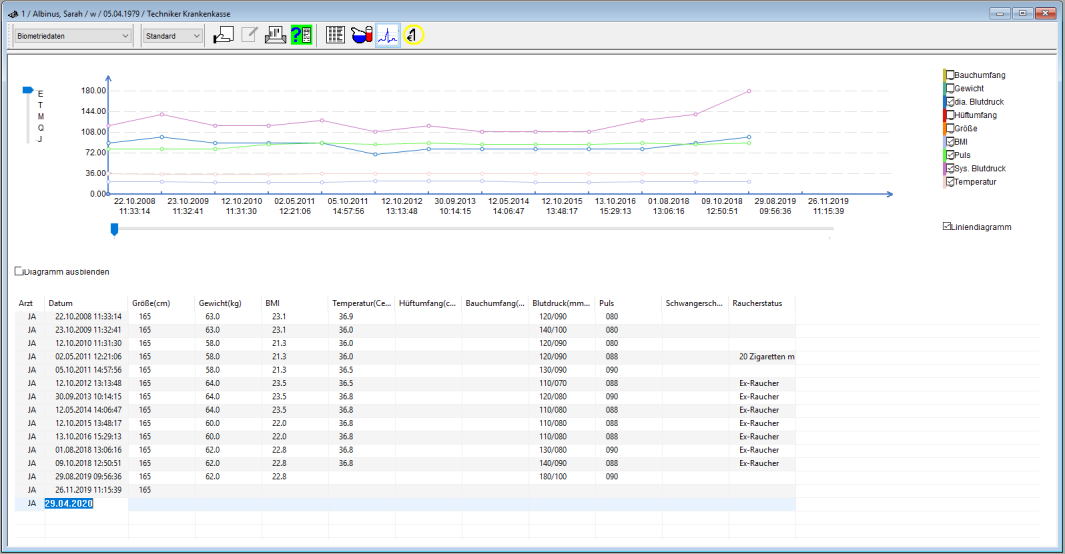Select the table row dated 12.10.2012

(x=405, y=383)
